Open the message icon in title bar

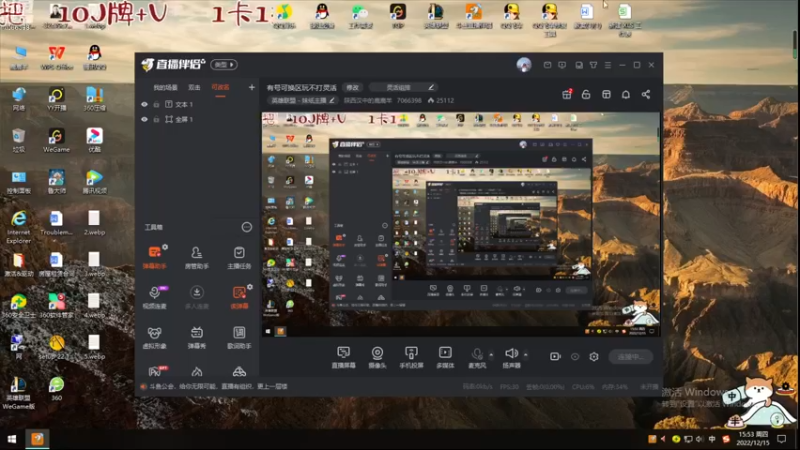pos(562,65)
